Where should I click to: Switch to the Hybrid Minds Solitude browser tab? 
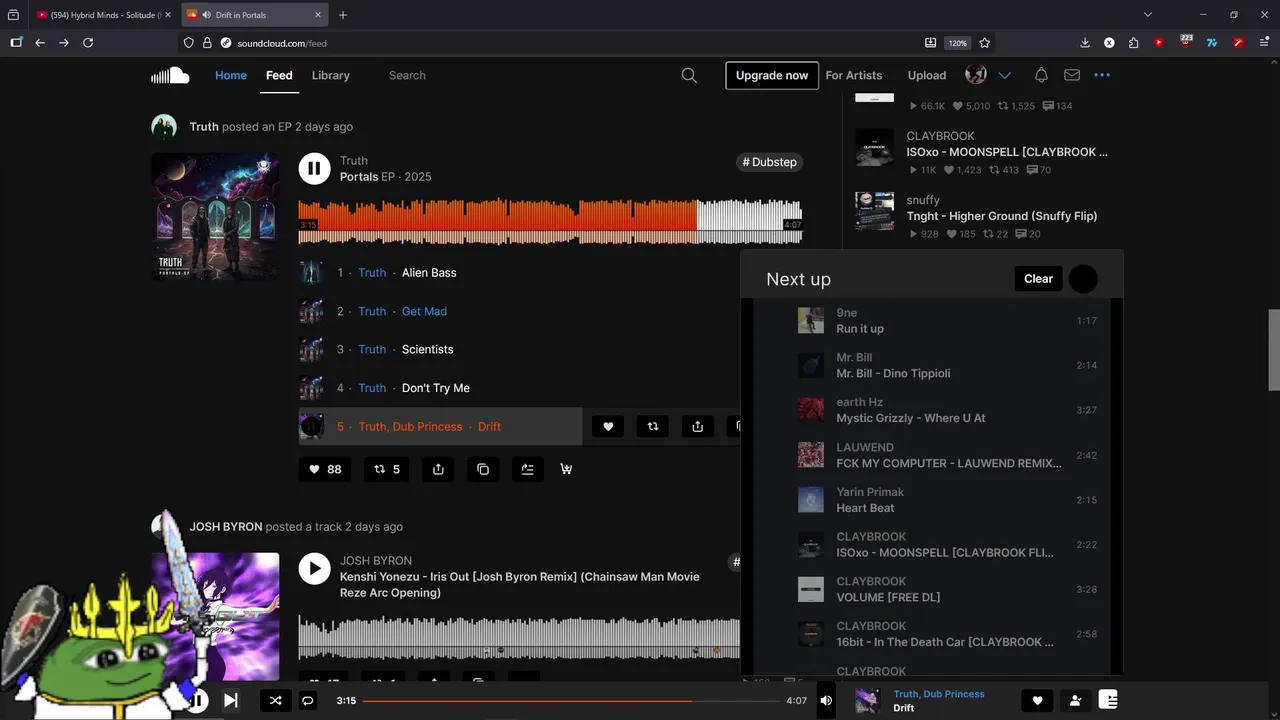pos(104,15)
